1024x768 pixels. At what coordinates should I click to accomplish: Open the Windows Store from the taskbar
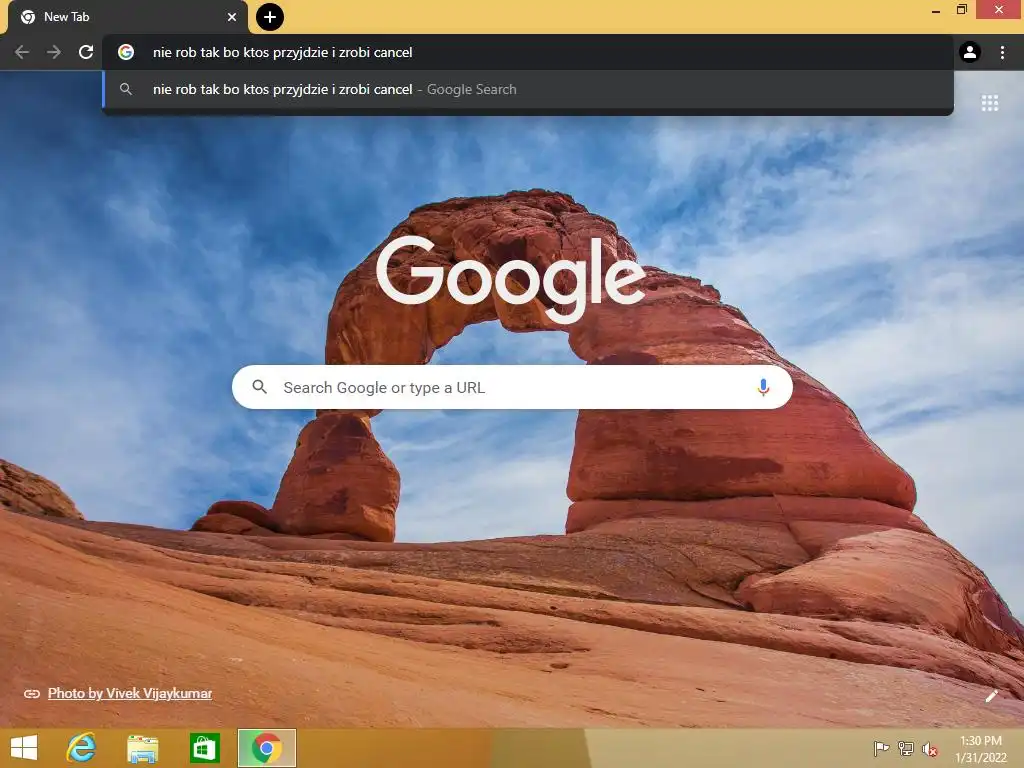point(204,748)
